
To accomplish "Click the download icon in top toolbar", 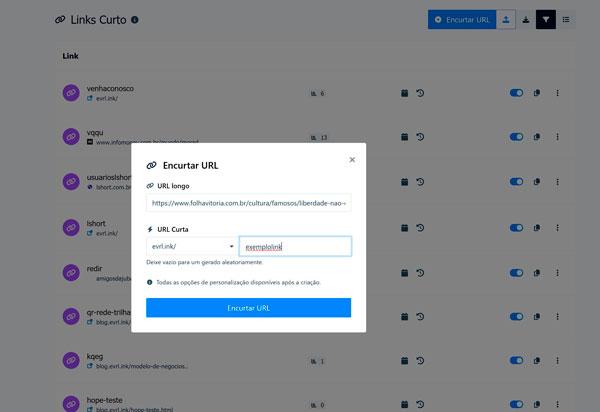I will click(x=526, y=19).
